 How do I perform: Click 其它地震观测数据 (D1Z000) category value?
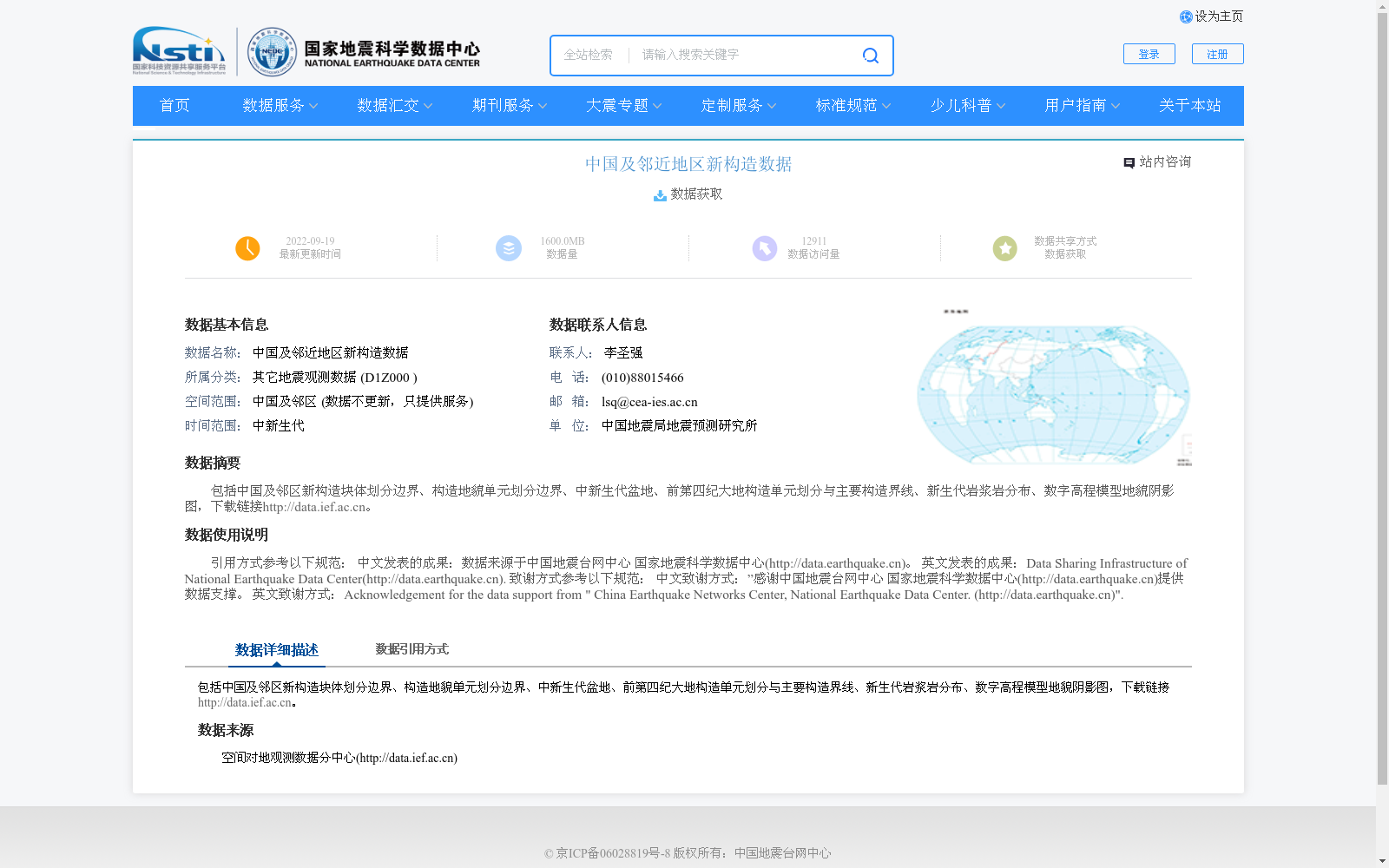click(x=335, y=378)
